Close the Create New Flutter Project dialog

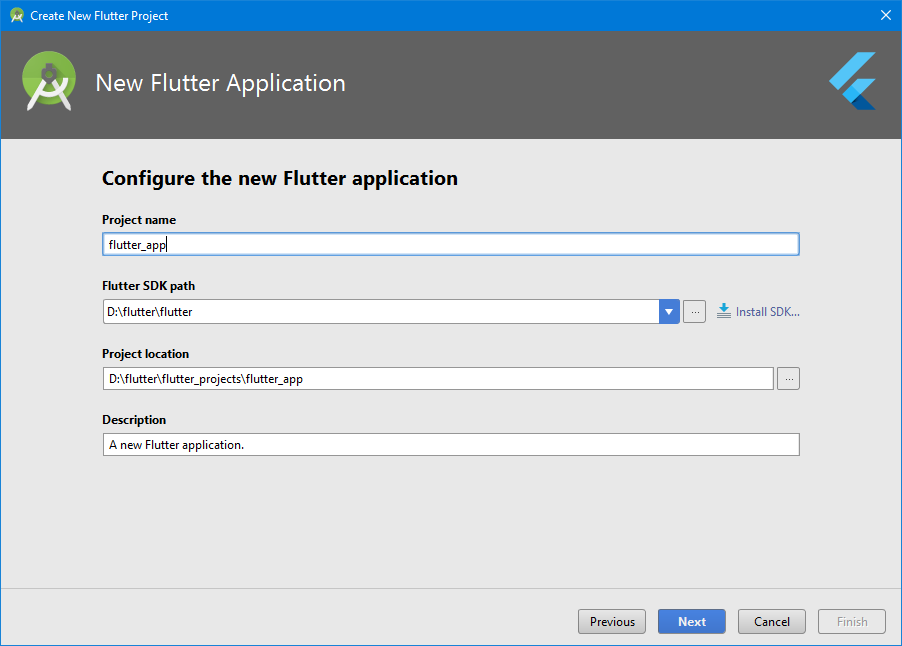tap(885, 15)
